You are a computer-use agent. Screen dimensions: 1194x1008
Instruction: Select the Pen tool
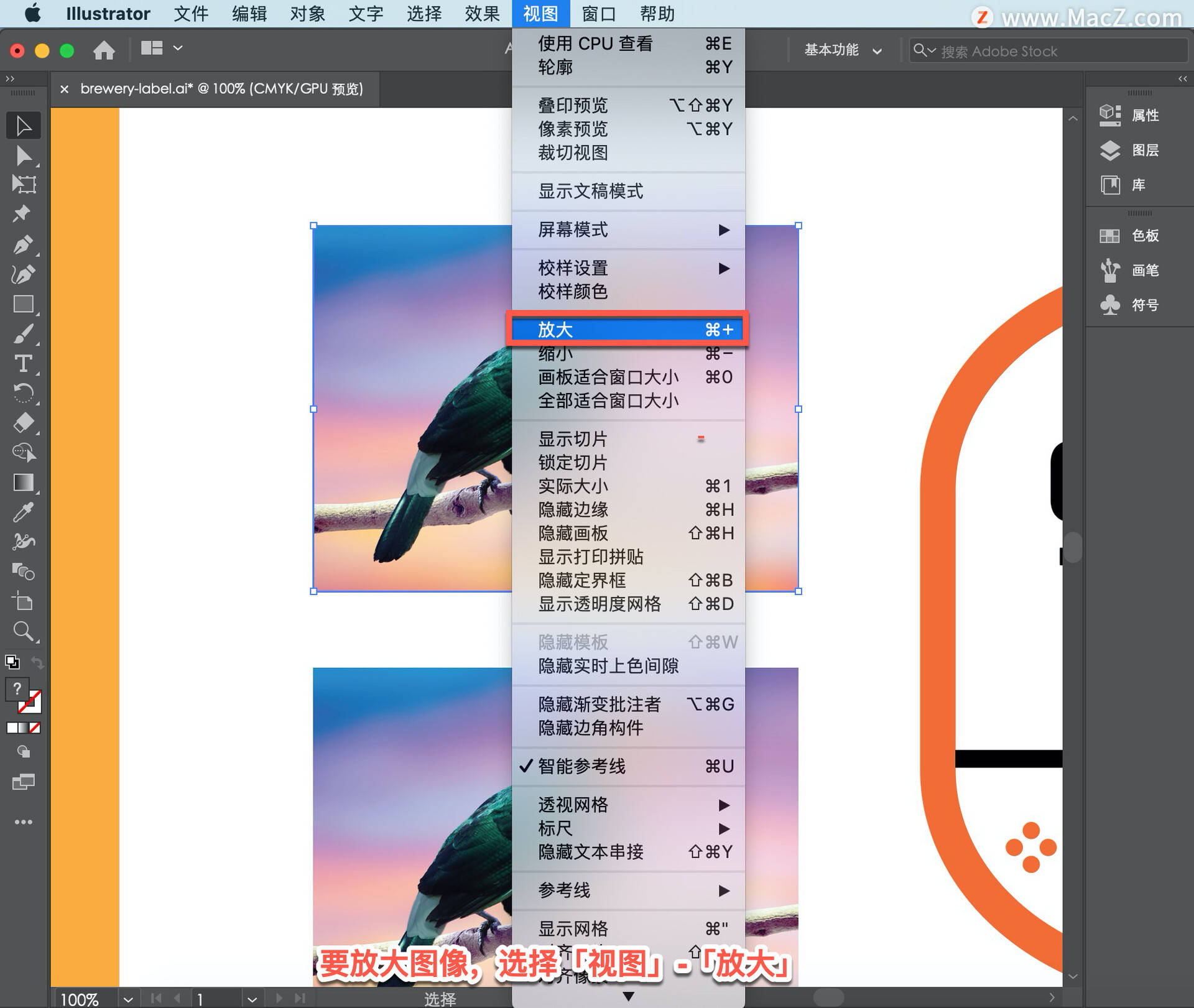(24, 244)
